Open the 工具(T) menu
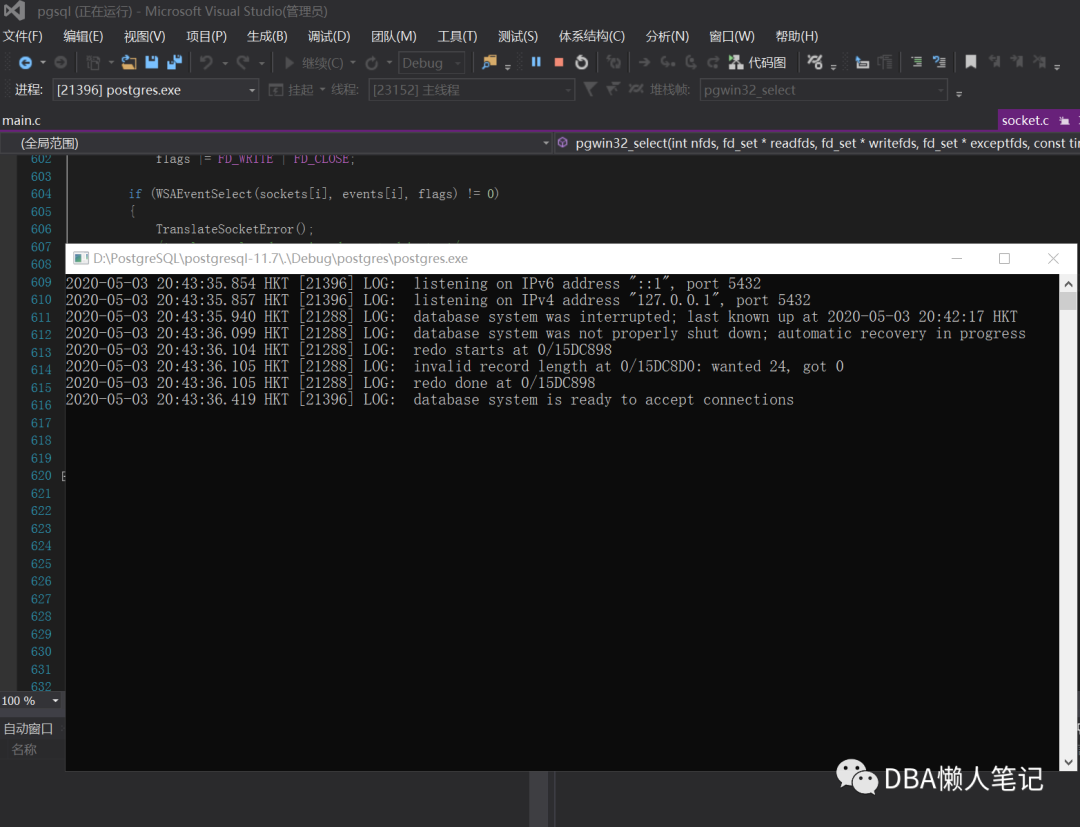This screenshot has height=827, width=1080. [457, 36]
